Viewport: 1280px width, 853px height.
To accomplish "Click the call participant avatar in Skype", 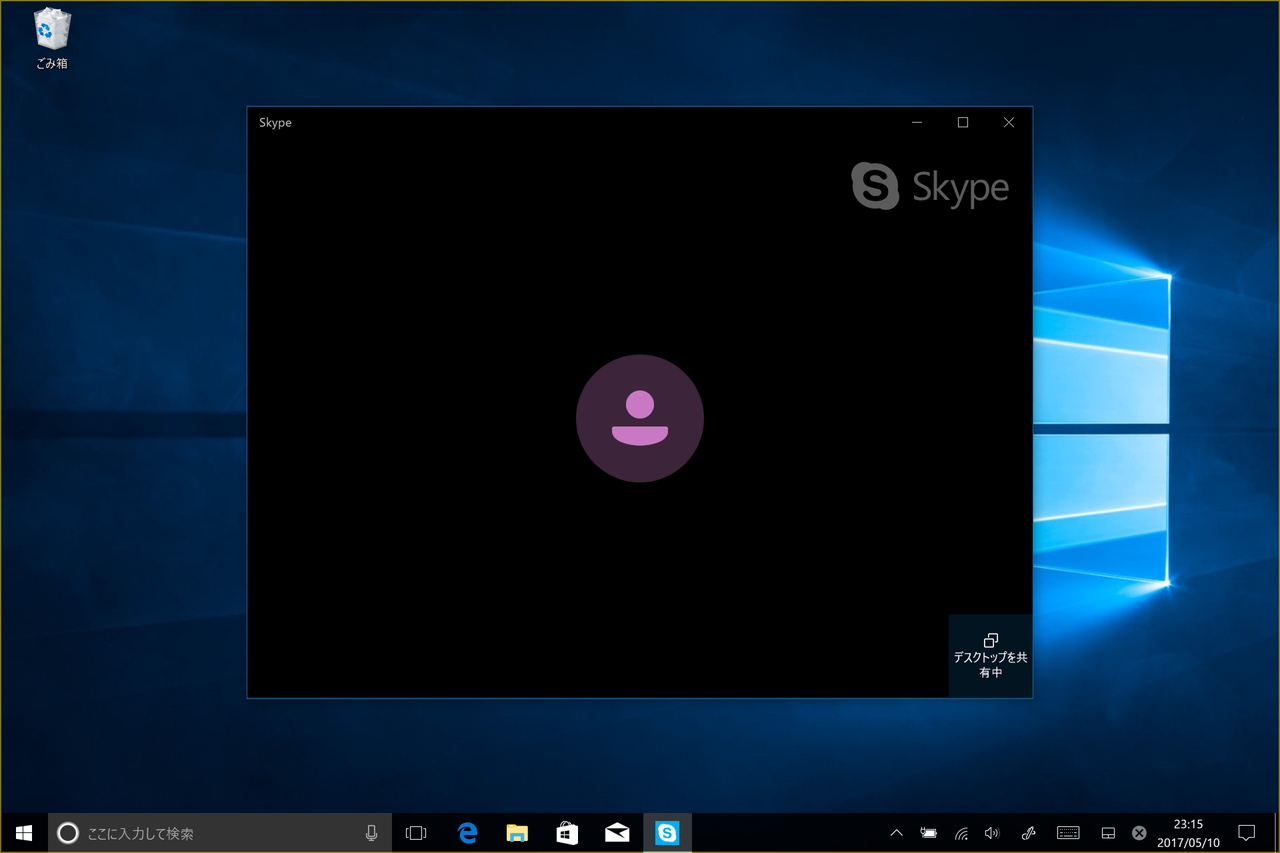I will [640, 418].
